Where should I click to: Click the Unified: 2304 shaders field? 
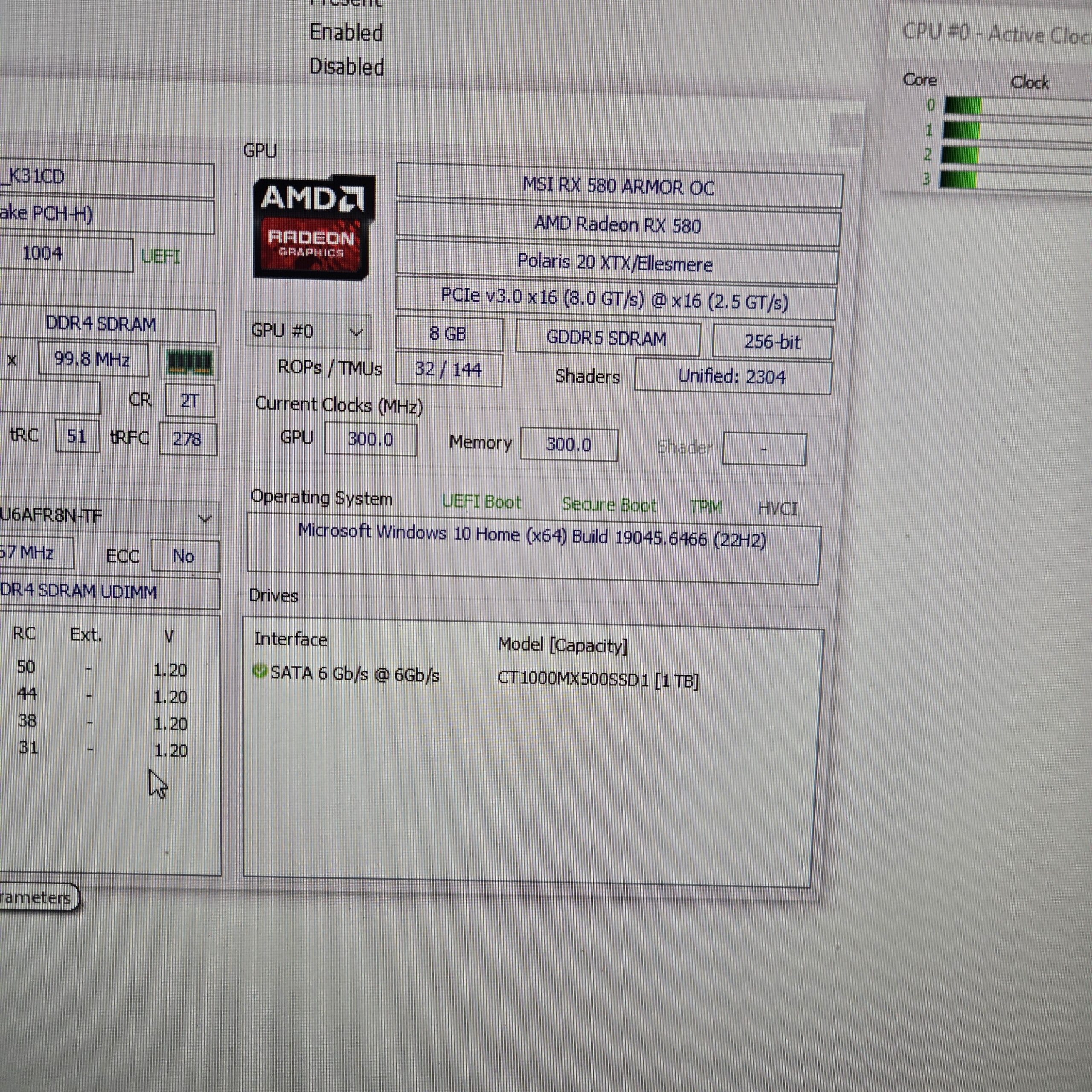(x=732, y=376)
